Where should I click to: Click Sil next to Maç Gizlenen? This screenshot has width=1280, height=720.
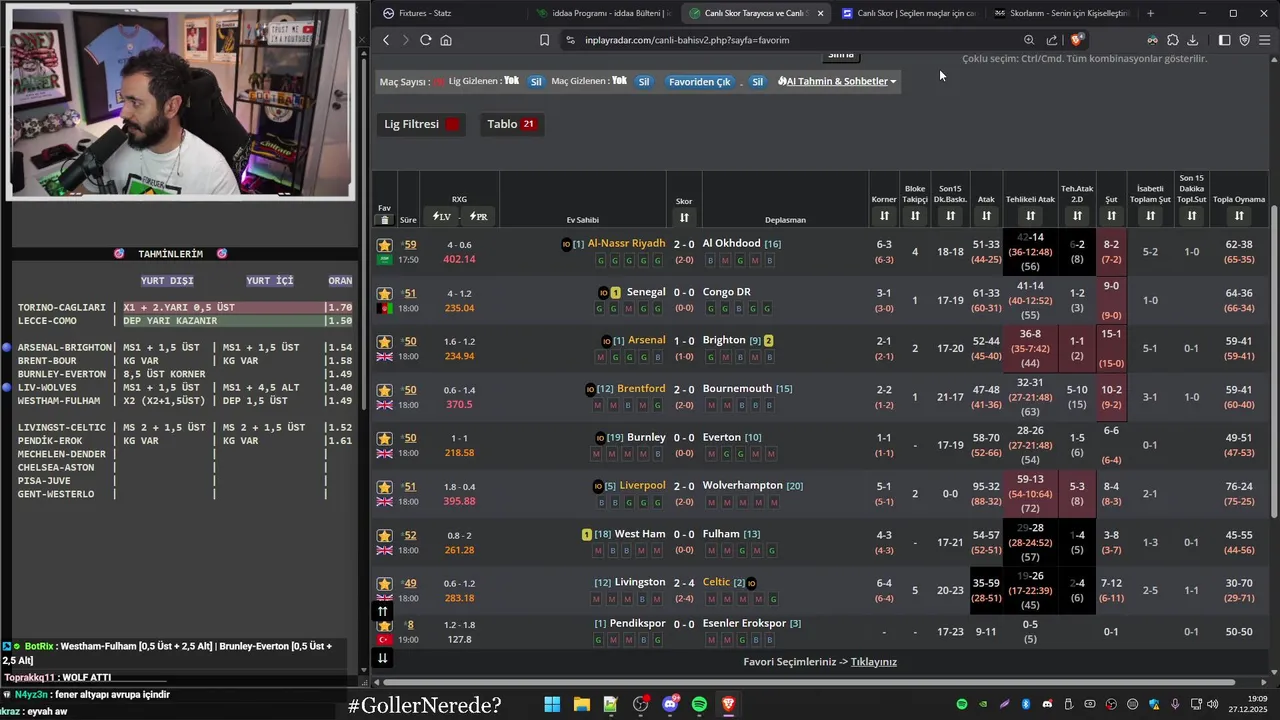point(644,81)
